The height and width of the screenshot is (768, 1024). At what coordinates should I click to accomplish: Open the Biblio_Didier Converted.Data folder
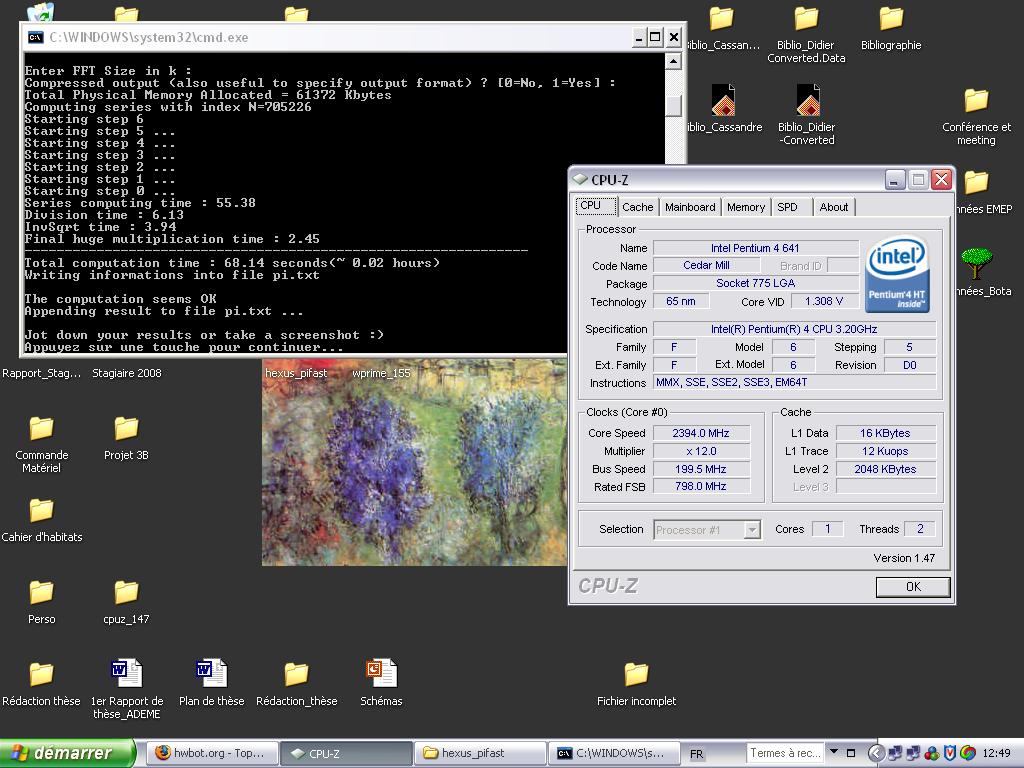point(807,18)
